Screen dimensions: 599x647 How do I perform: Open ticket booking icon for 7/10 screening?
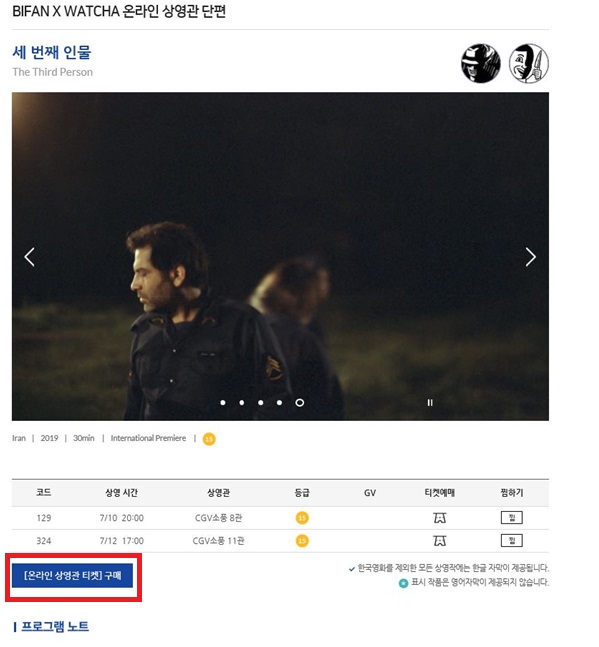pos(440,517)
